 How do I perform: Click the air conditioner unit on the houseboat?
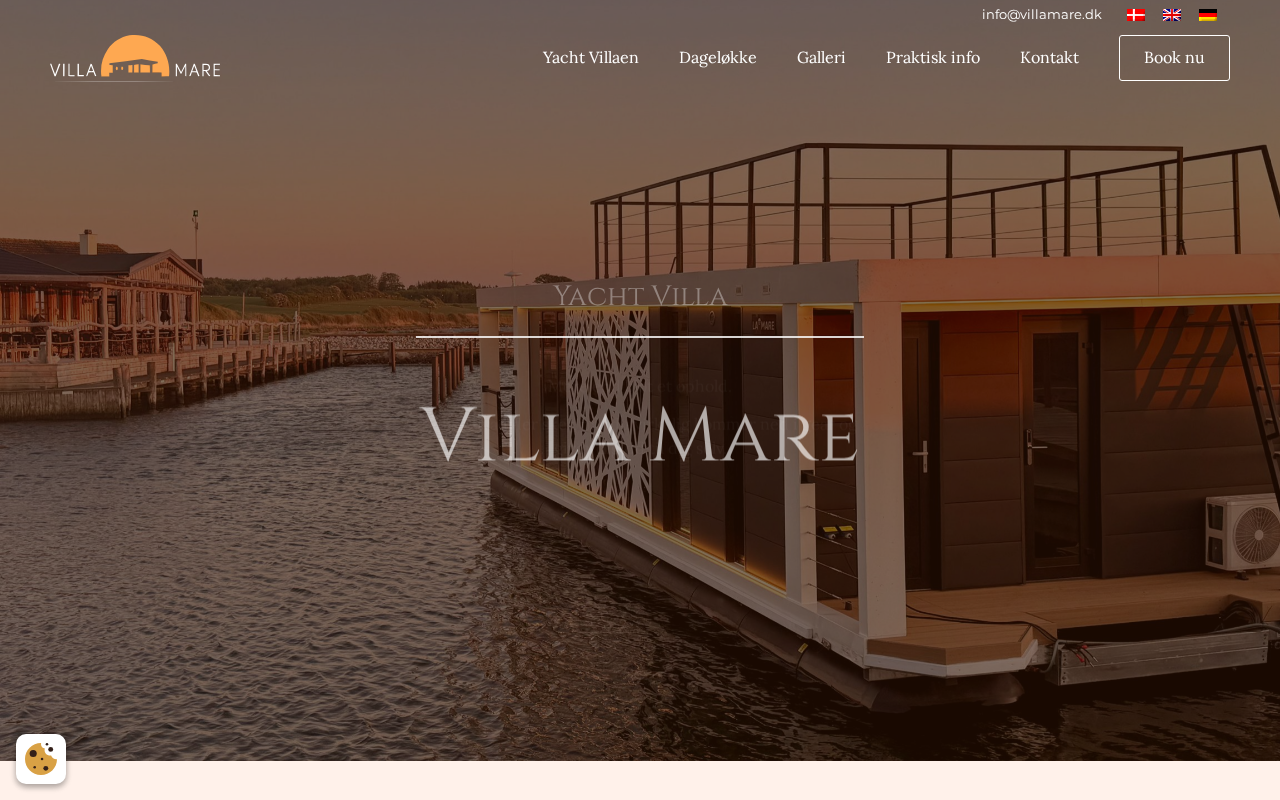click(1243, 532)
